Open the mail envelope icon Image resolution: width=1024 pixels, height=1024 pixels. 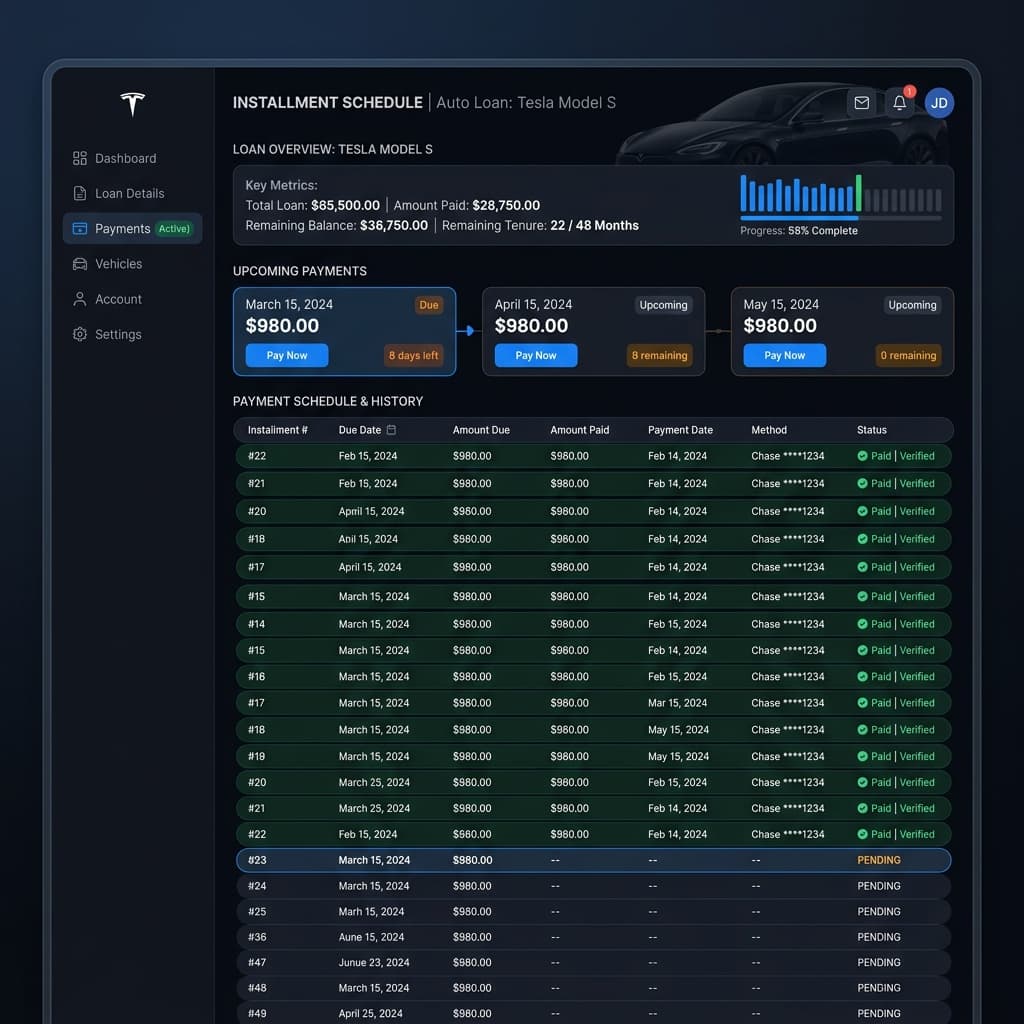(861, 103)
